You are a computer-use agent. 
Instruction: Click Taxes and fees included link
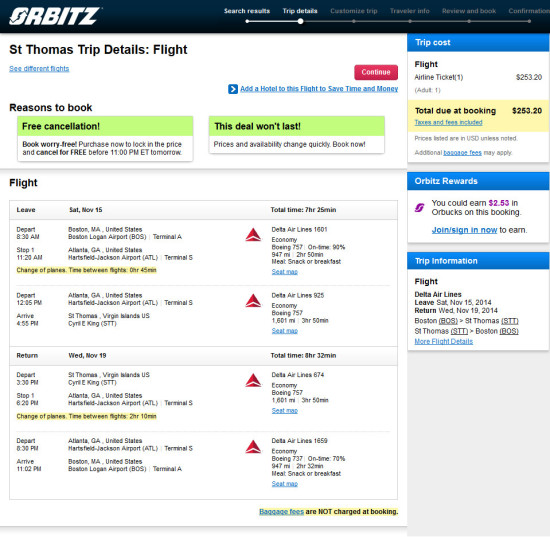448,122
